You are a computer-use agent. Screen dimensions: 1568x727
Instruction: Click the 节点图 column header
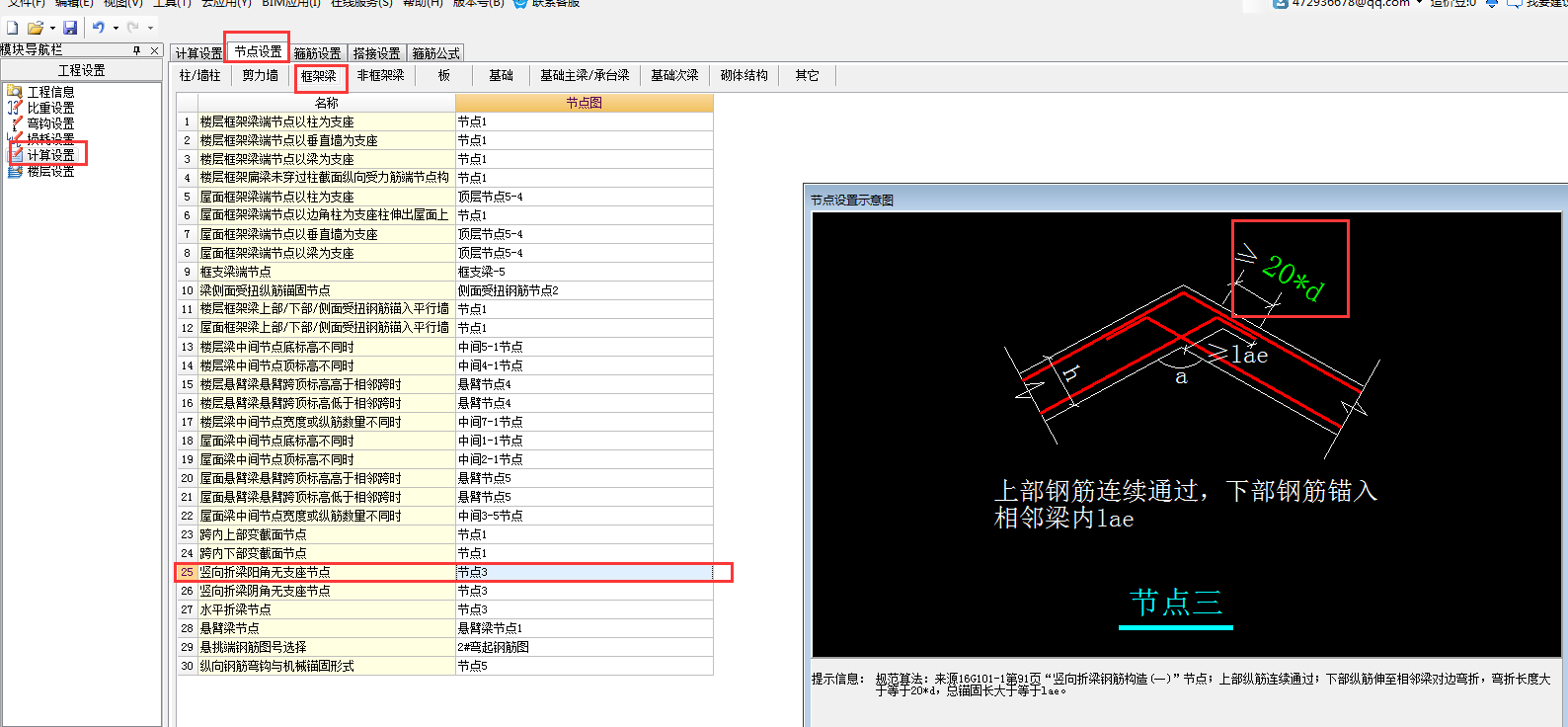(x=584, y=103)
